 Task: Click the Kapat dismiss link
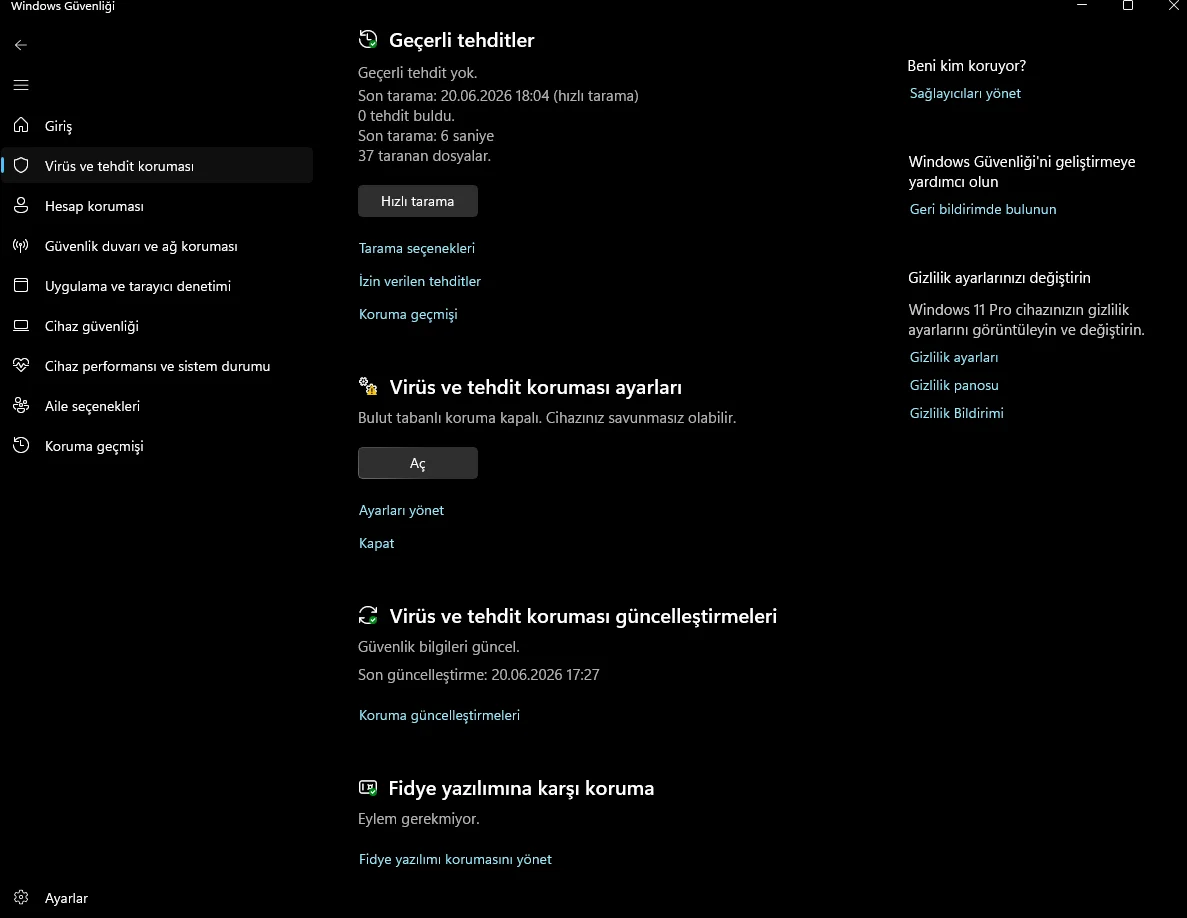coord(376,543)
